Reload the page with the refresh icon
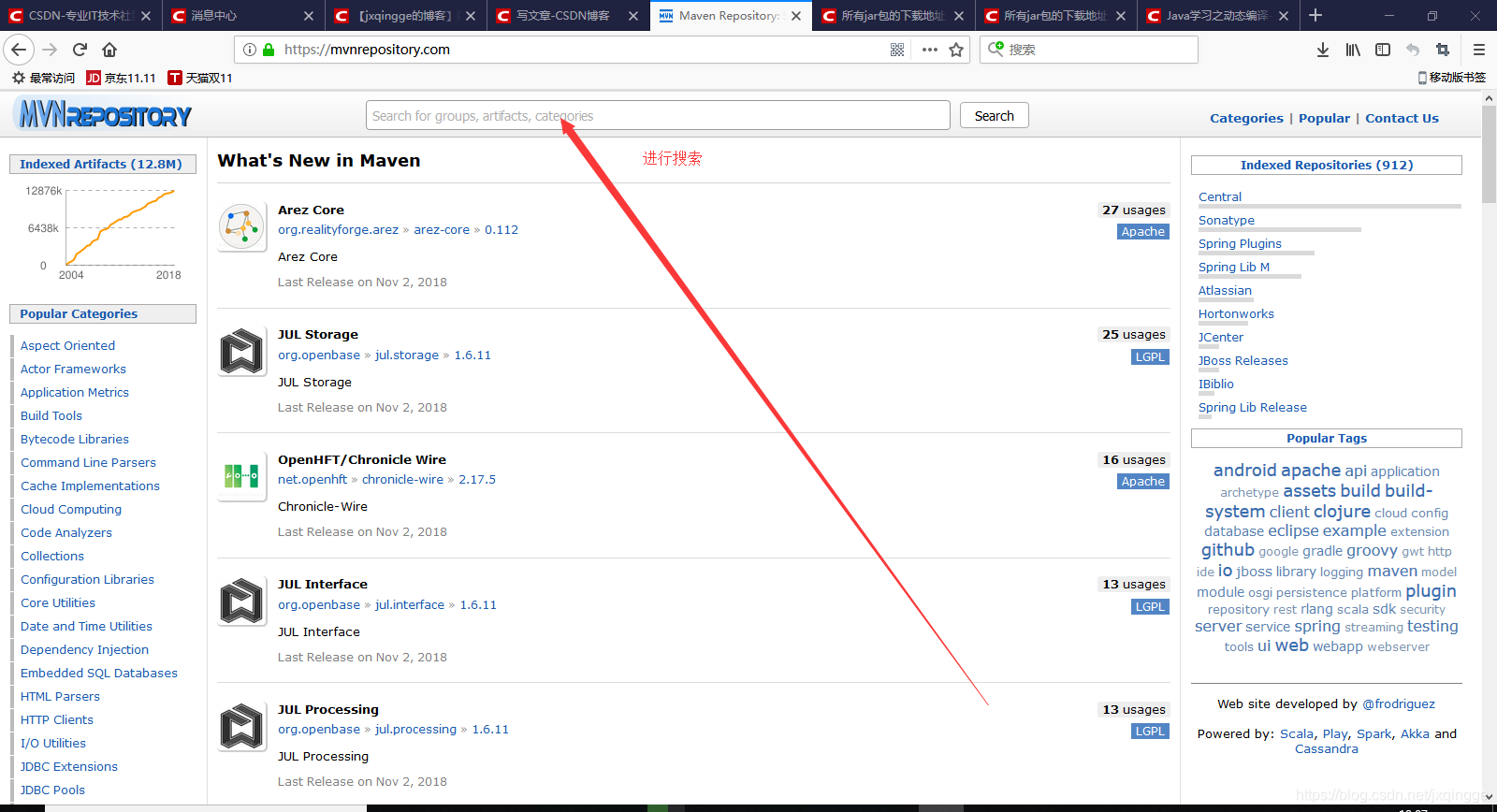This screenshot has width=1497, height=812. pos(80,50)
